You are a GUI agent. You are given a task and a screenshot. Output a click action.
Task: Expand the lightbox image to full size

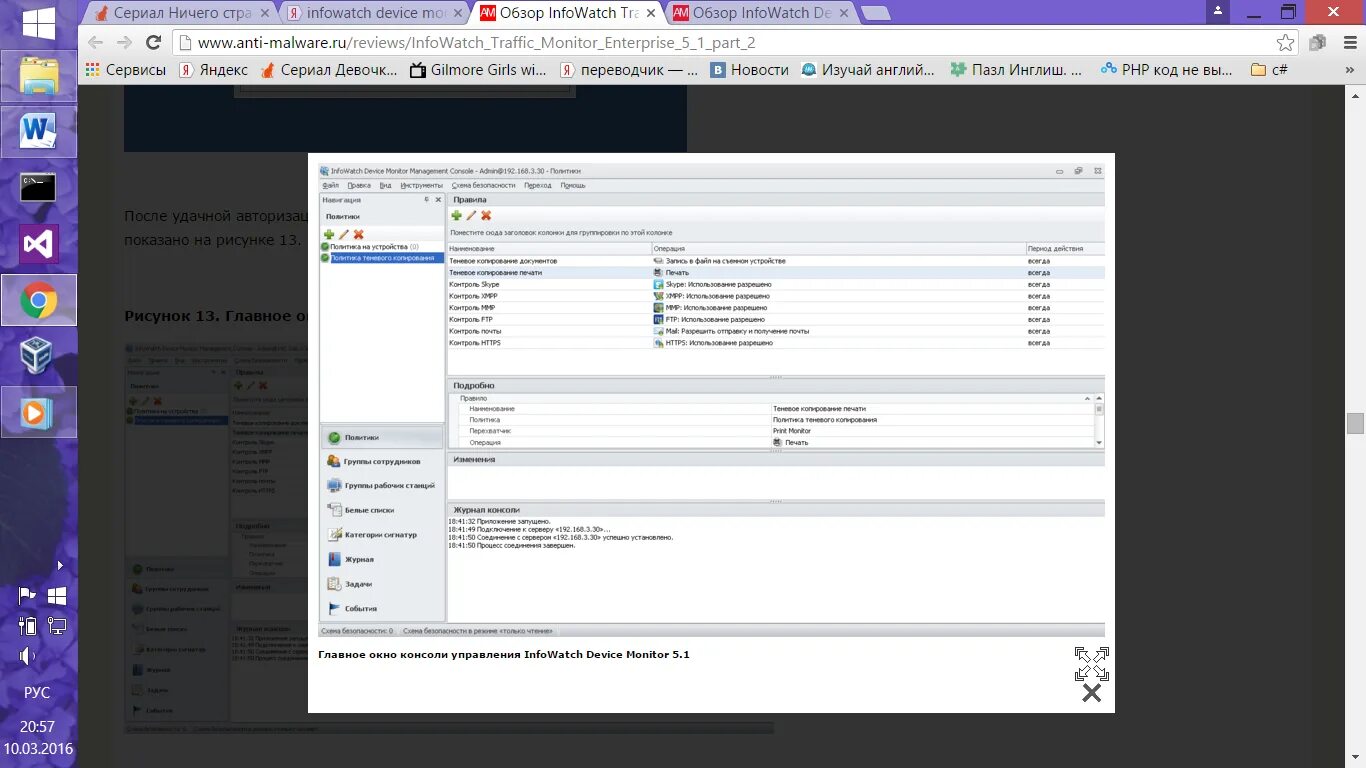(x=1092, y=664)
